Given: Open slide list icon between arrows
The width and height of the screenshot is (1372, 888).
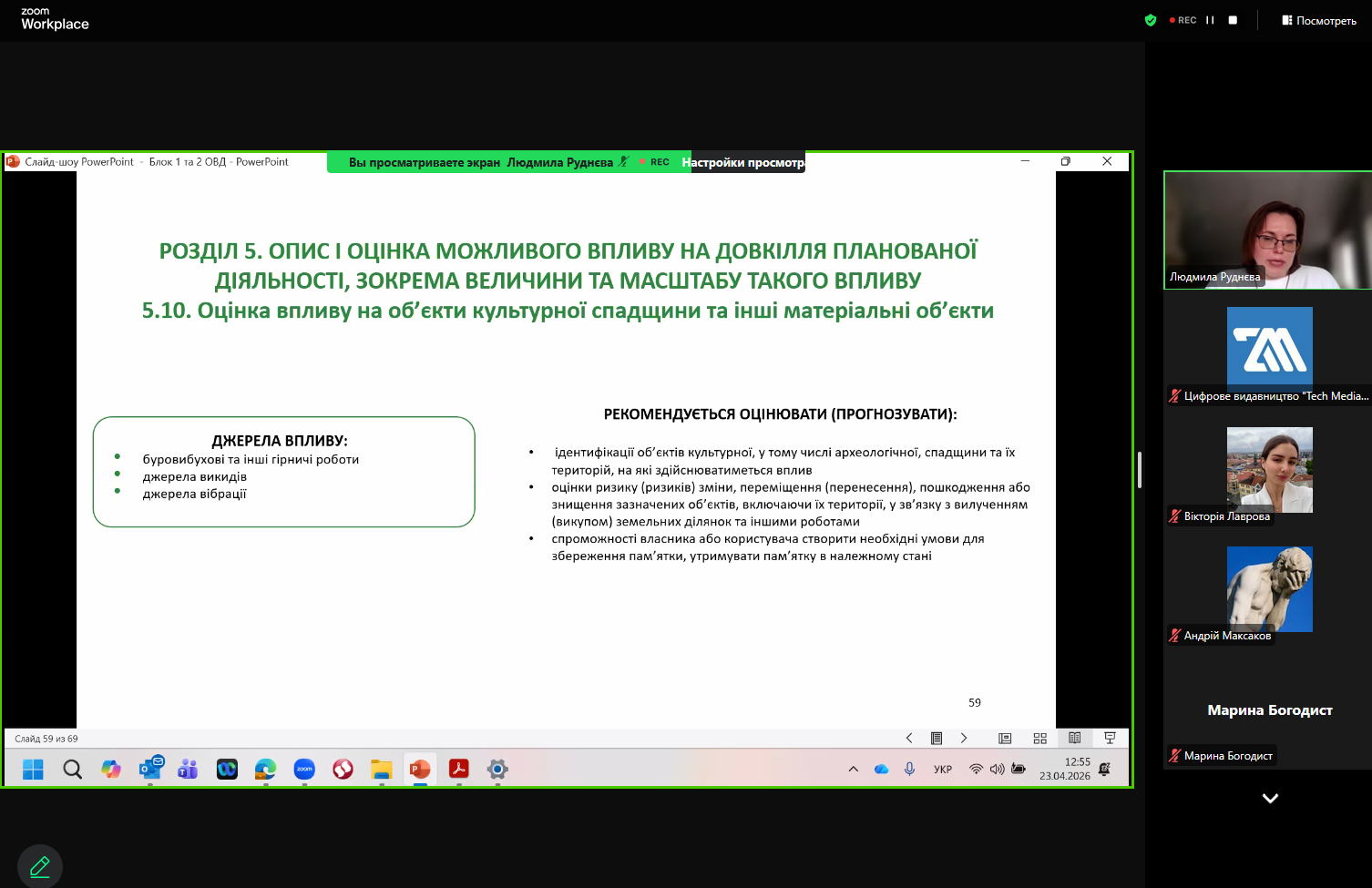Looking at the screenshot, I should (x=936, y=739).
